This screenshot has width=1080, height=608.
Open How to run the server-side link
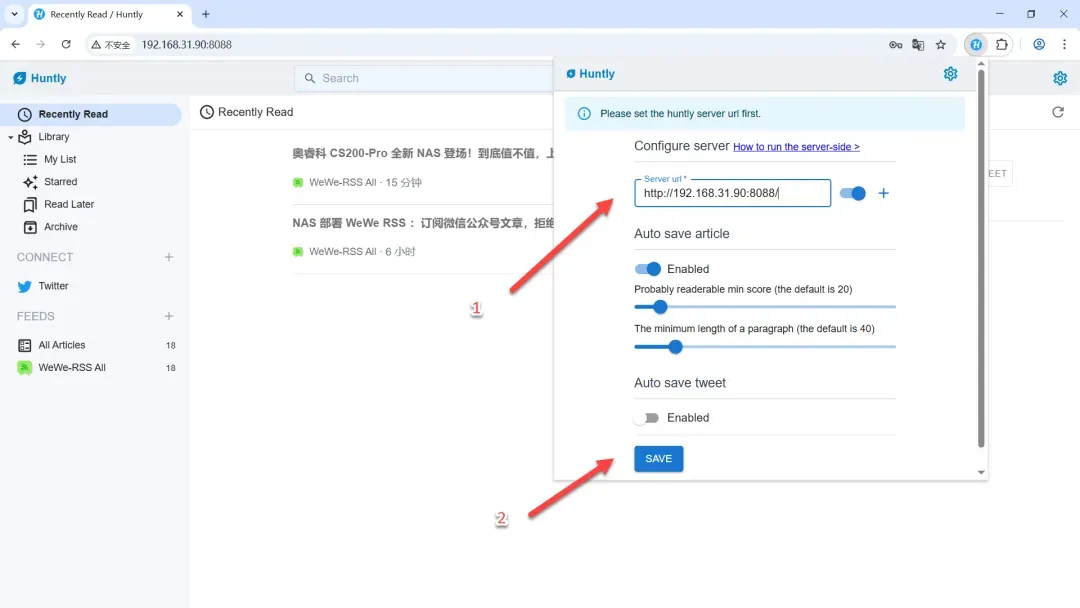[x=796, y=147]
